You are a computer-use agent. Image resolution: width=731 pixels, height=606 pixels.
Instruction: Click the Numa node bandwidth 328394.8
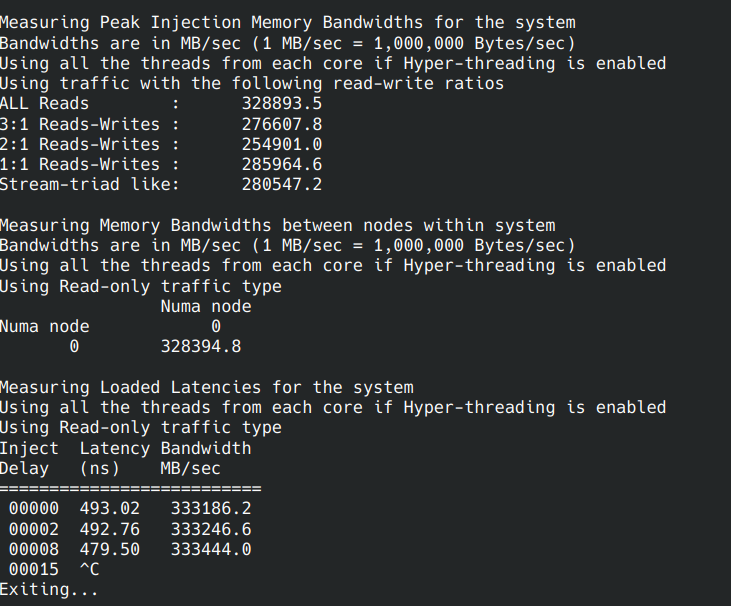pos(201,346)
